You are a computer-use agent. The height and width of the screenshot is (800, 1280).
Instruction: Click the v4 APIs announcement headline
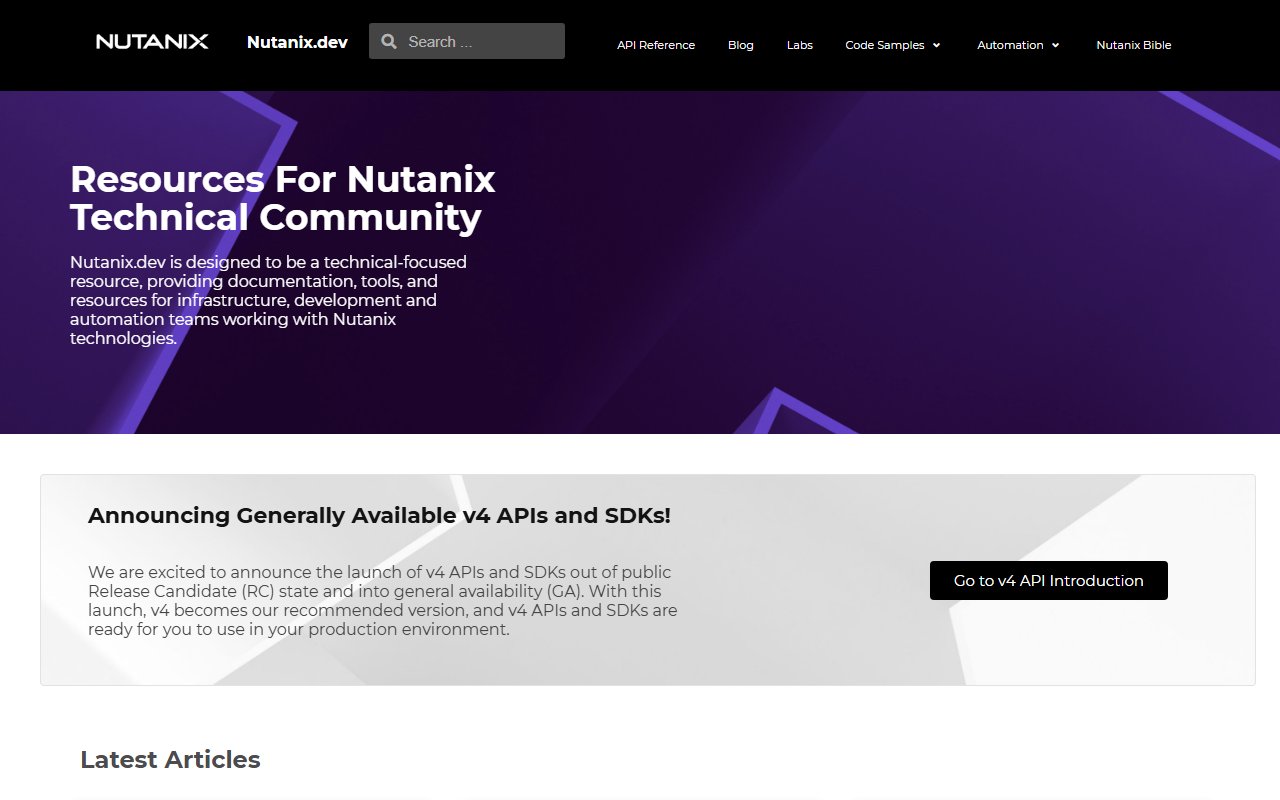[x=379, y=515]
